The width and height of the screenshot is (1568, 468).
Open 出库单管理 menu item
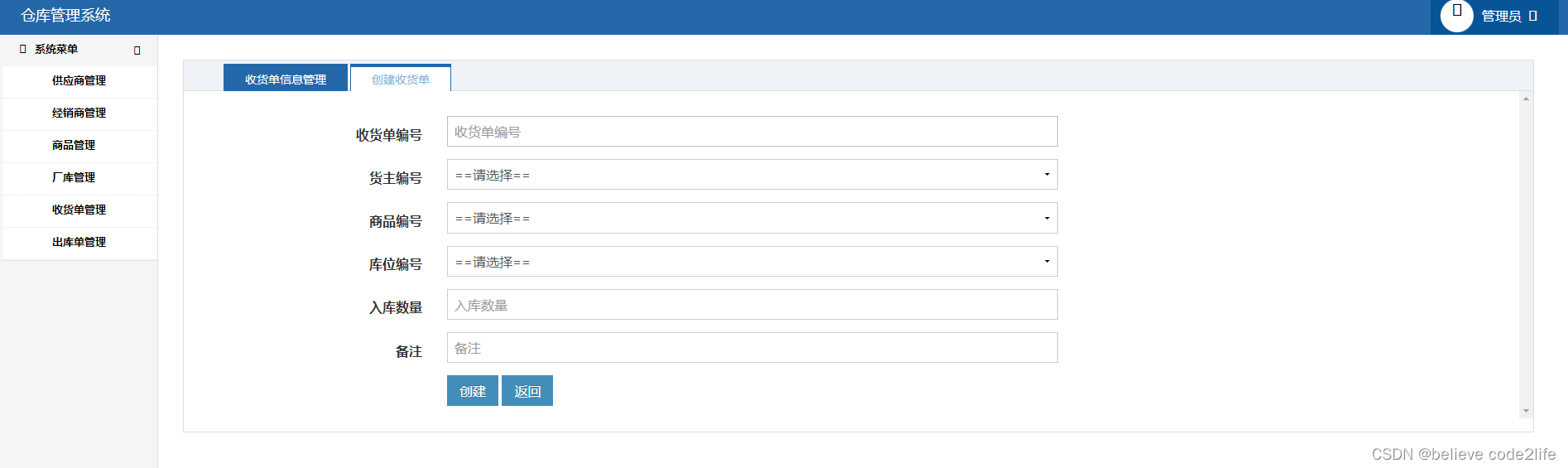click(79, 243)
